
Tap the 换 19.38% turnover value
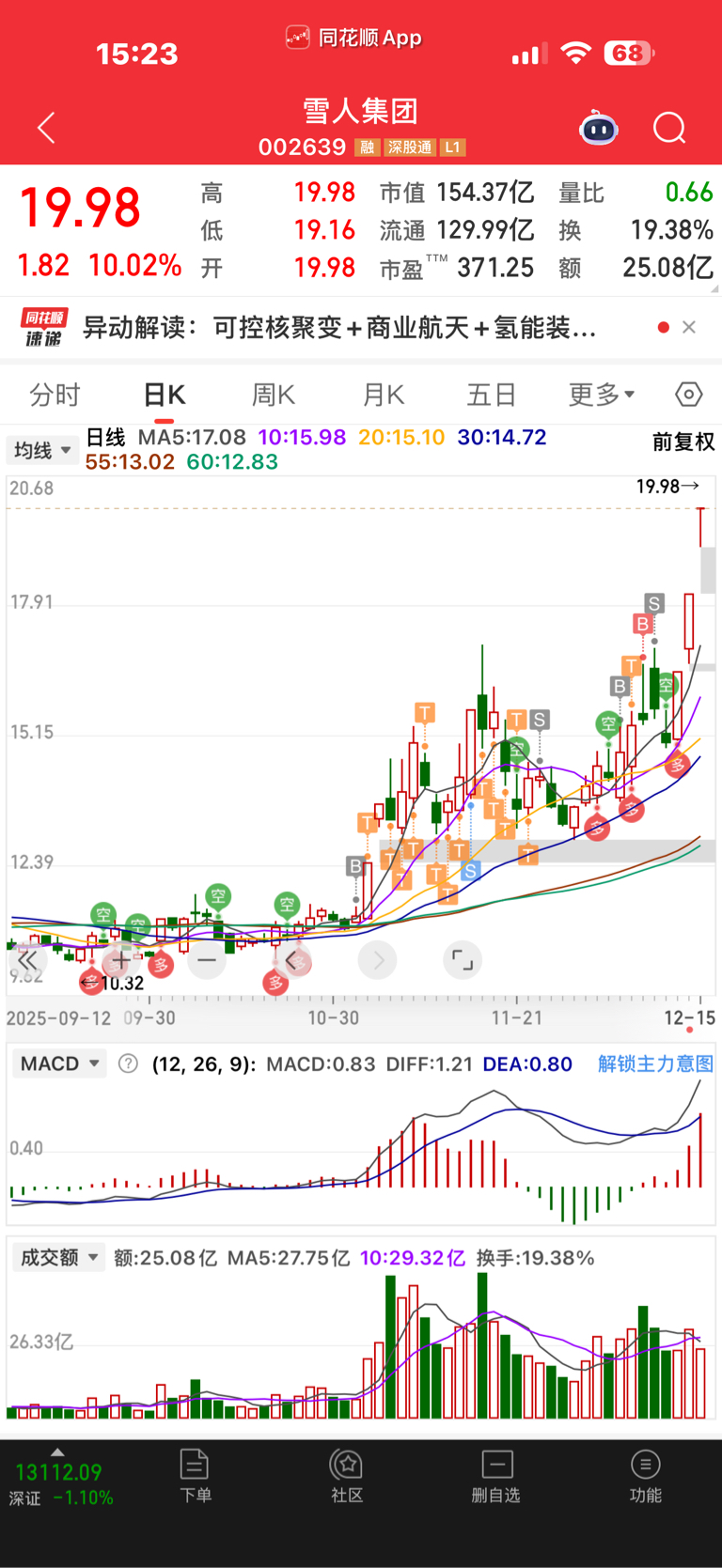(636, 230)
